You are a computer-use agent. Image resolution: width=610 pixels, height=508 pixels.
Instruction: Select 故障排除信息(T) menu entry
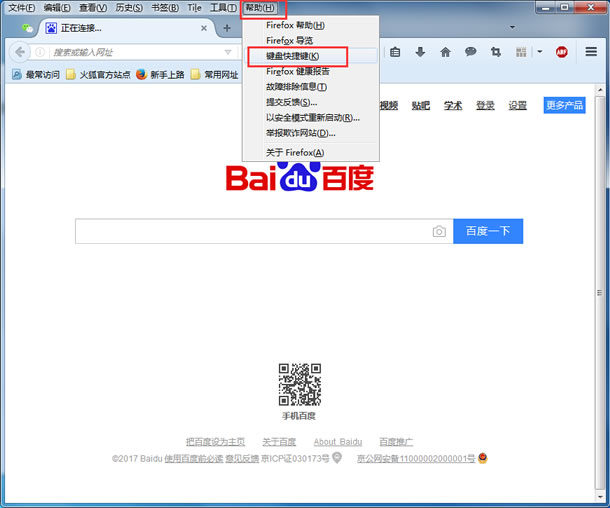[311, 87]
